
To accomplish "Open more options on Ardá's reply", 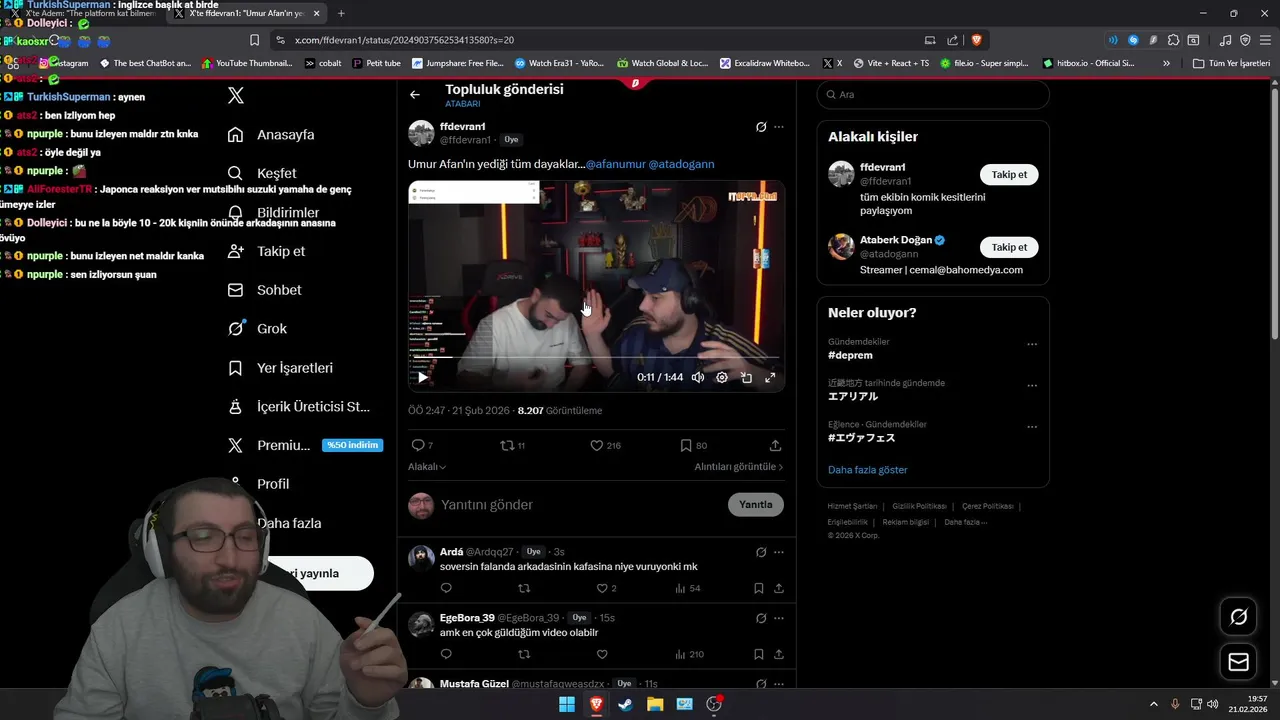I will tap(779, 552).
